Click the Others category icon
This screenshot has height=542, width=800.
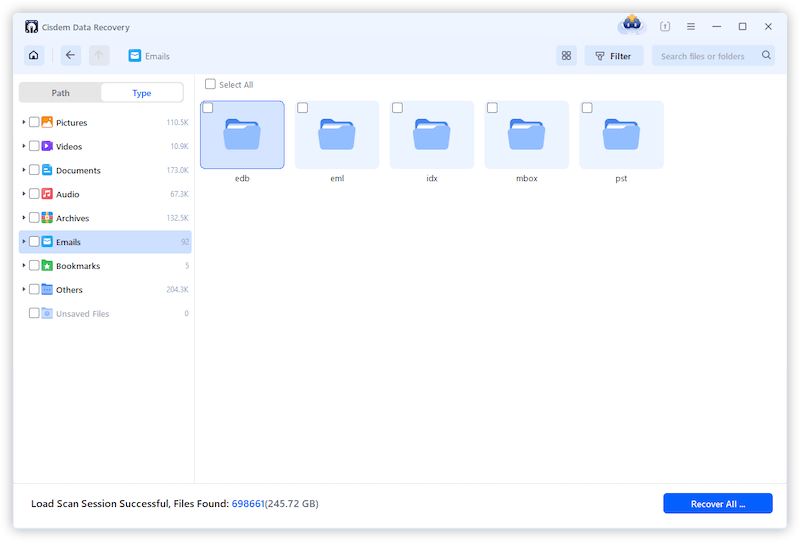click(47, 289)
